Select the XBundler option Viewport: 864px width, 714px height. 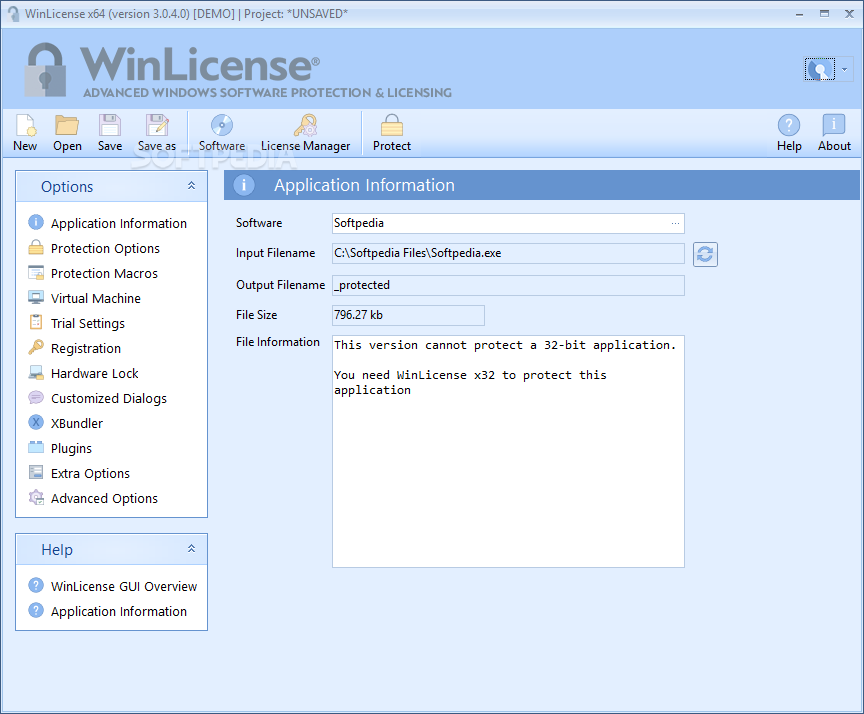click(x=77, y=424)
